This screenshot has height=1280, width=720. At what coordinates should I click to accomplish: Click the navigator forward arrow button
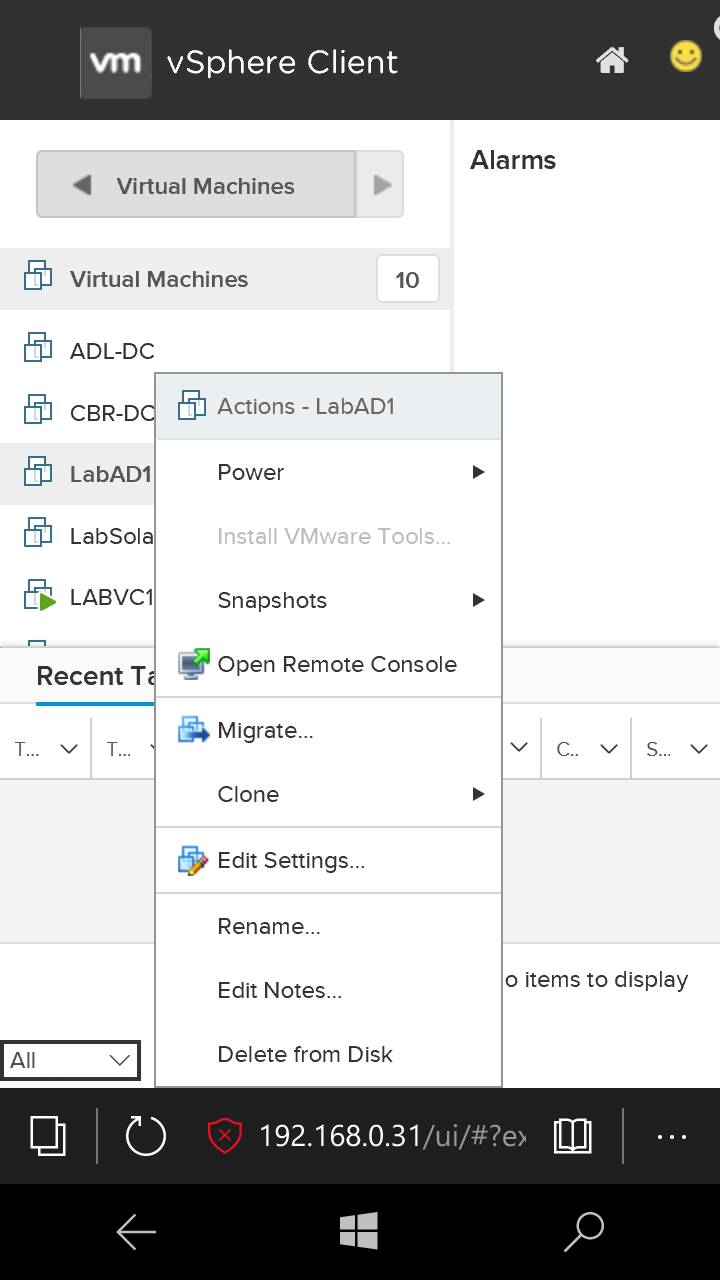click(381, 184)
